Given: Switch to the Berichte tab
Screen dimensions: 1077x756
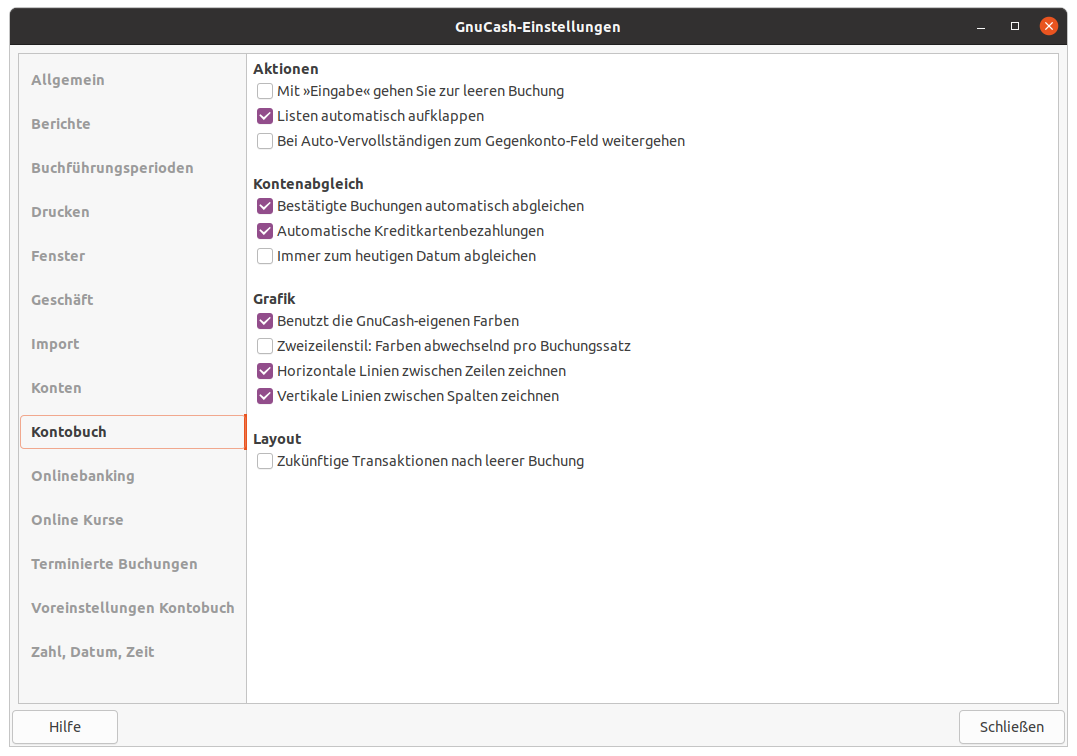Looking at the screenshot, I should click(x=61, y=124).
